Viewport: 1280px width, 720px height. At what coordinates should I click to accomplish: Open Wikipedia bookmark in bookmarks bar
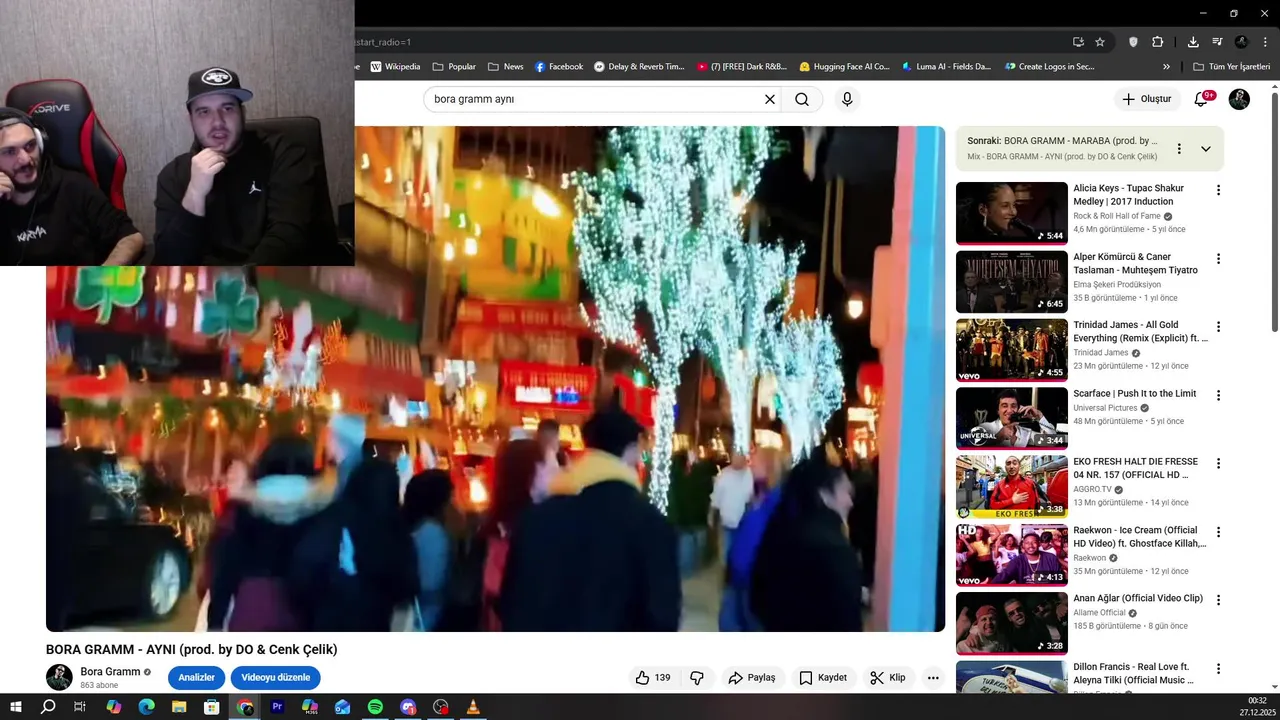395,67
